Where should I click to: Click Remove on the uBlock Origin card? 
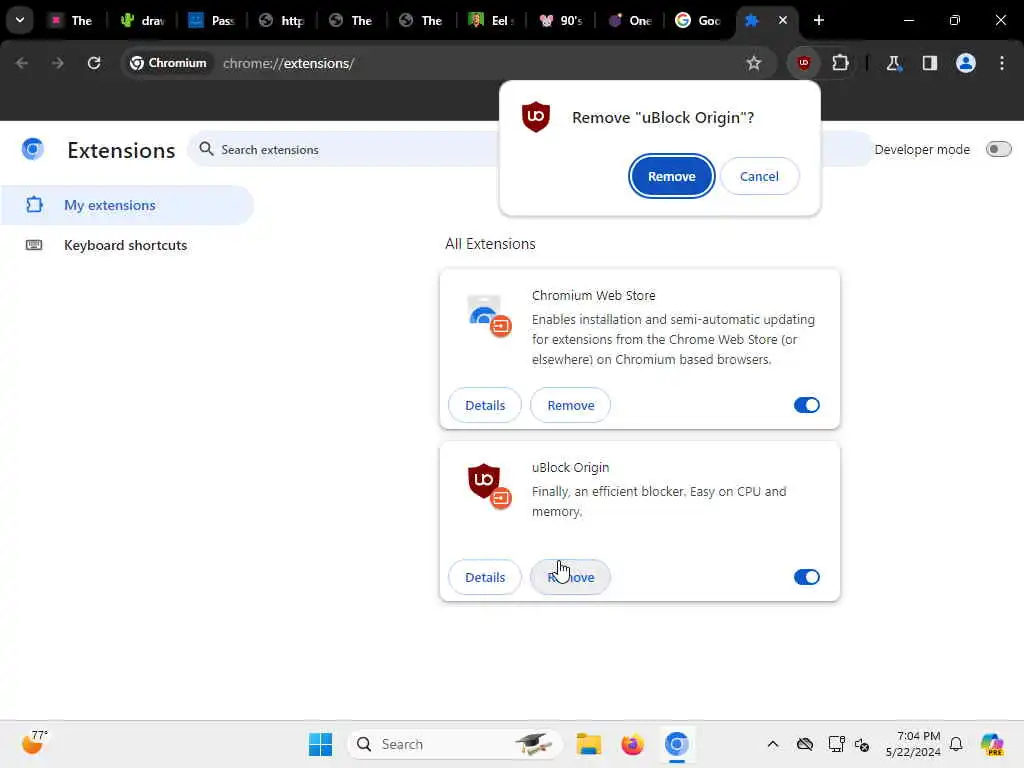click(570, 577)
